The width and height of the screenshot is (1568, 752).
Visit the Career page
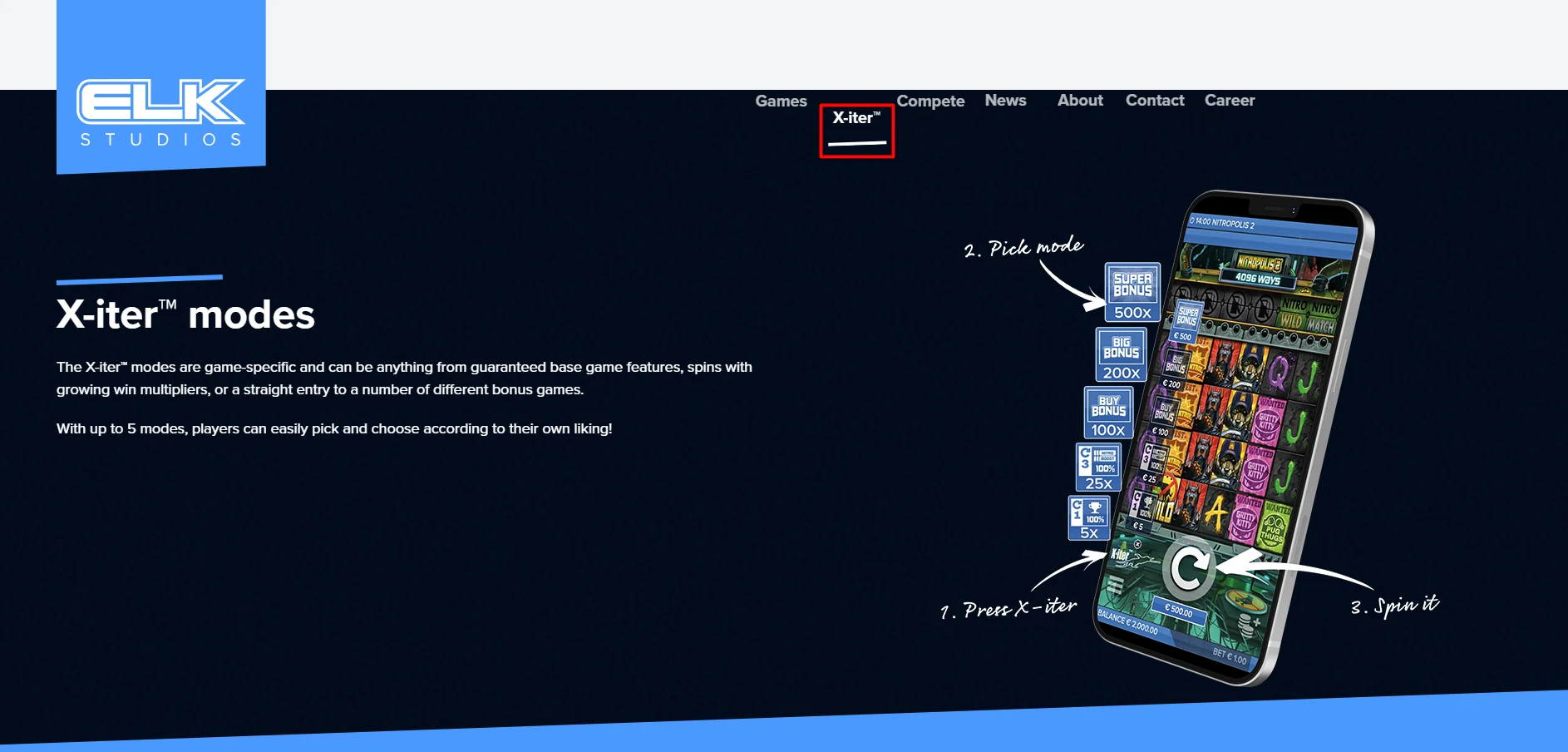pyautogui.click(x=1230, y=100)
